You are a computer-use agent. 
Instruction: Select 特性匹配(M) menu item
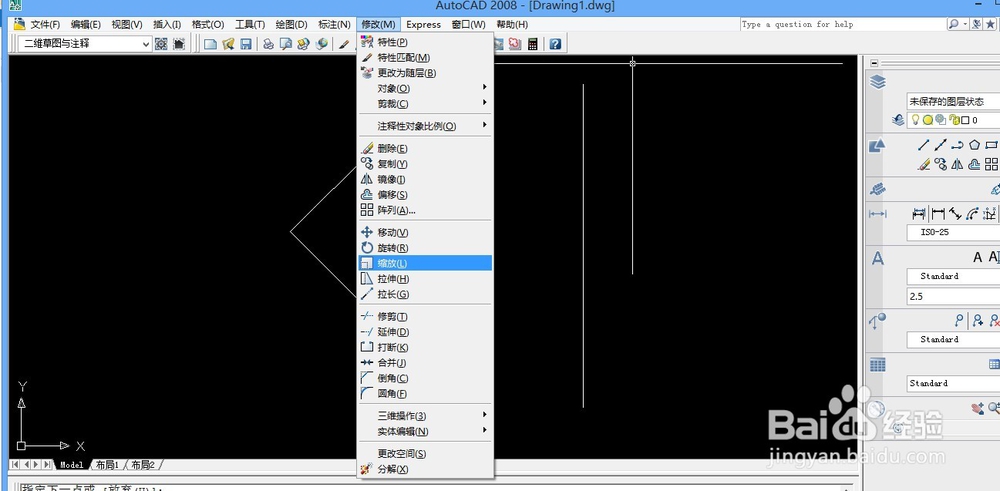[425, 57]
